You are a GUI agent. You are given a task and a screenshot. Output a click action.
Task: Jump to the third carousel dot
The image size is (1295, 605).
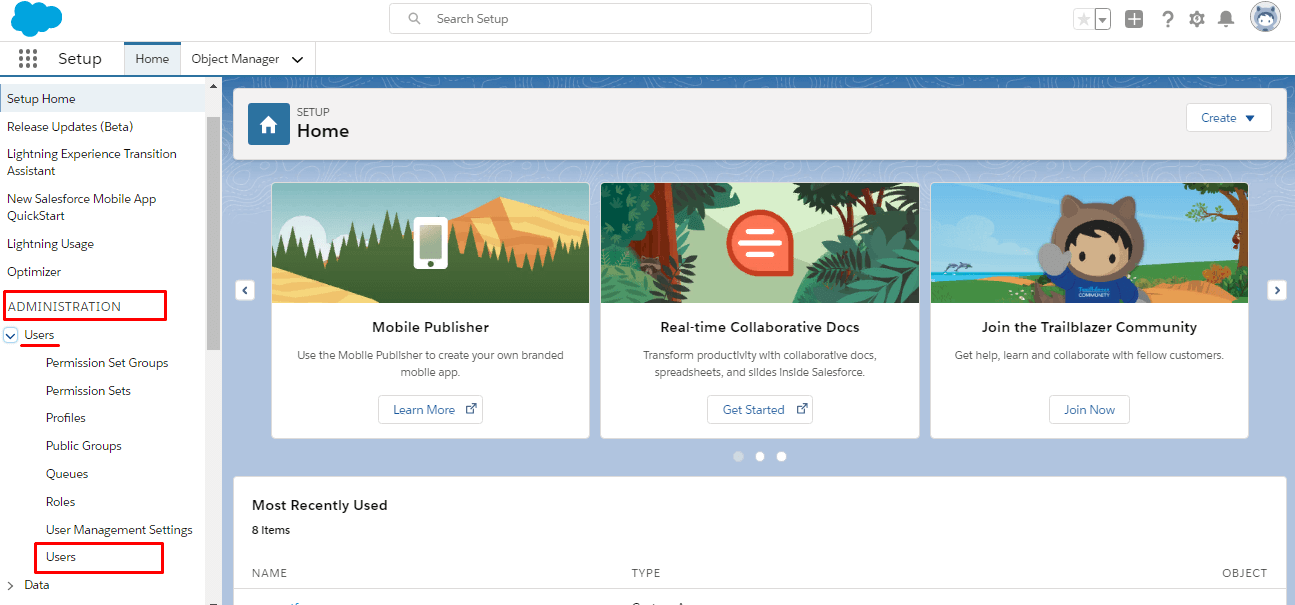[781, 456]
